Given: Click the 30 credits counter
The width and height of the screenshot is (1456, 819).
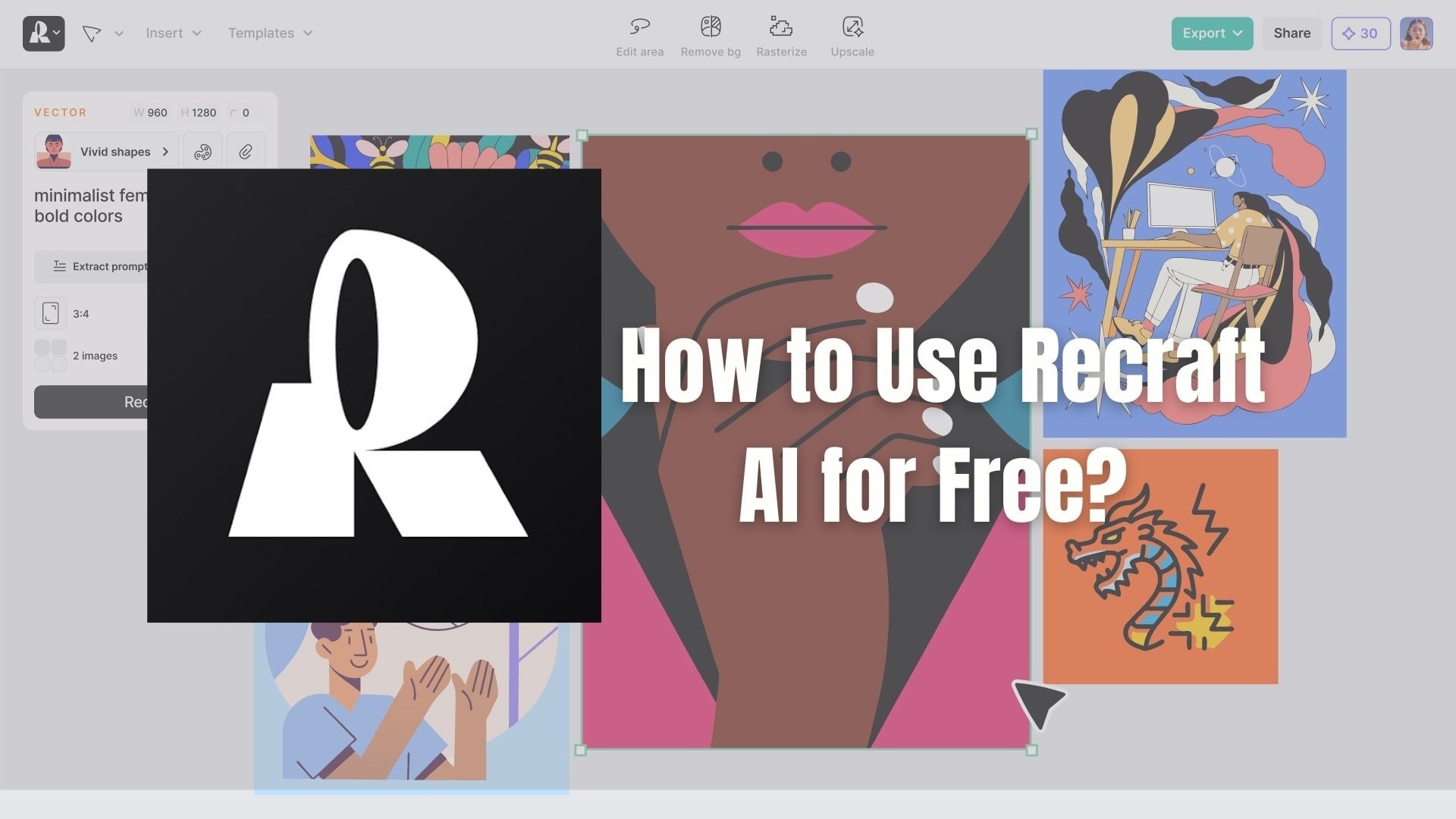Looking at the screenshot, I should [x=1360, y=33].
